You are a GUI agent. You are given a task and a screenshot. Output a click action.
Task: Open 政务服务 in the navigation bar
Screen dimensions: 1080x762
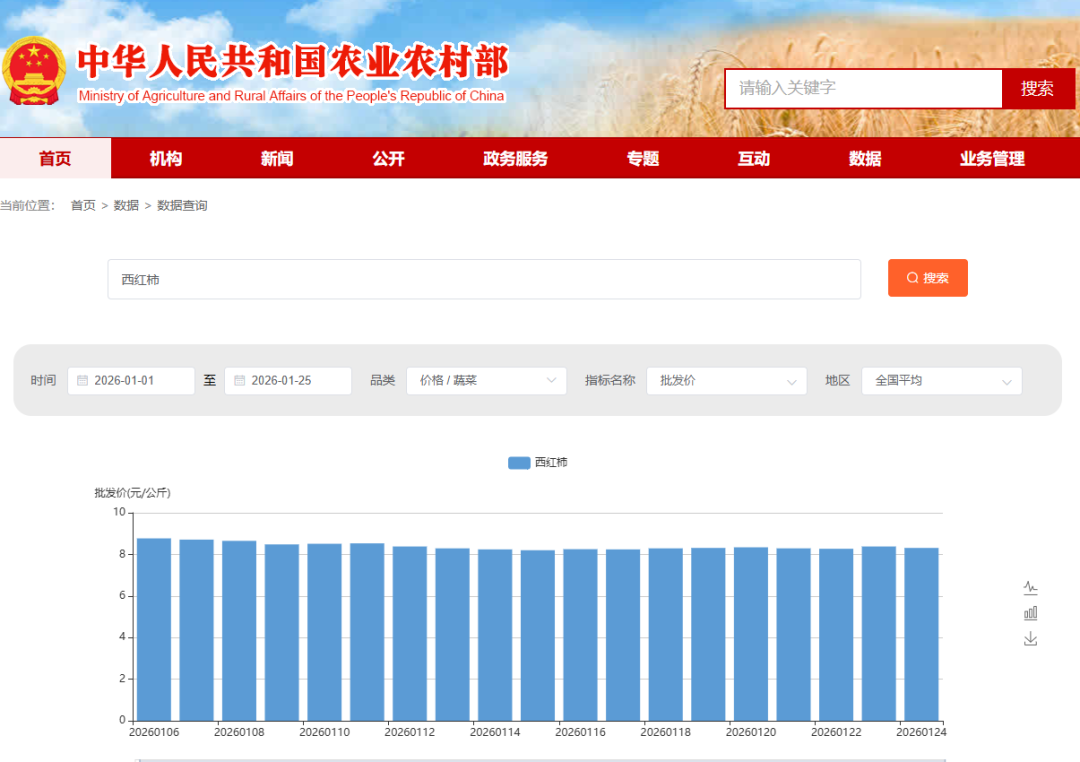click(515, 158)
